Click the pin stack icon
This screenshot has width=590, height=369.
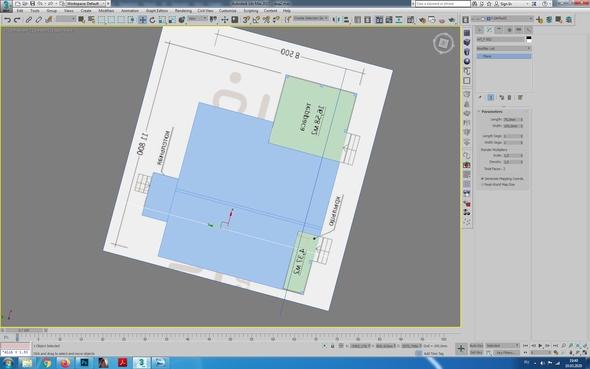click(x=480, y=97)
